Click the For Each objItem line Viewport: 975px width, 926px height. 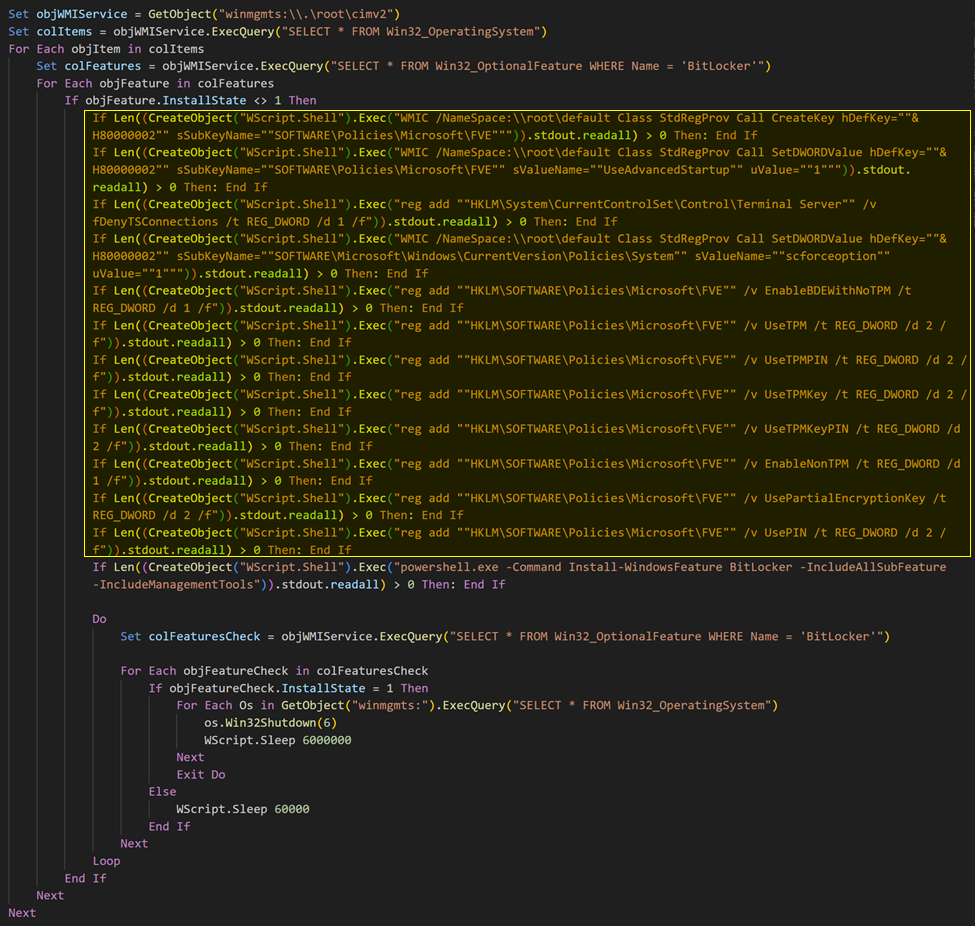coord(106,49)
